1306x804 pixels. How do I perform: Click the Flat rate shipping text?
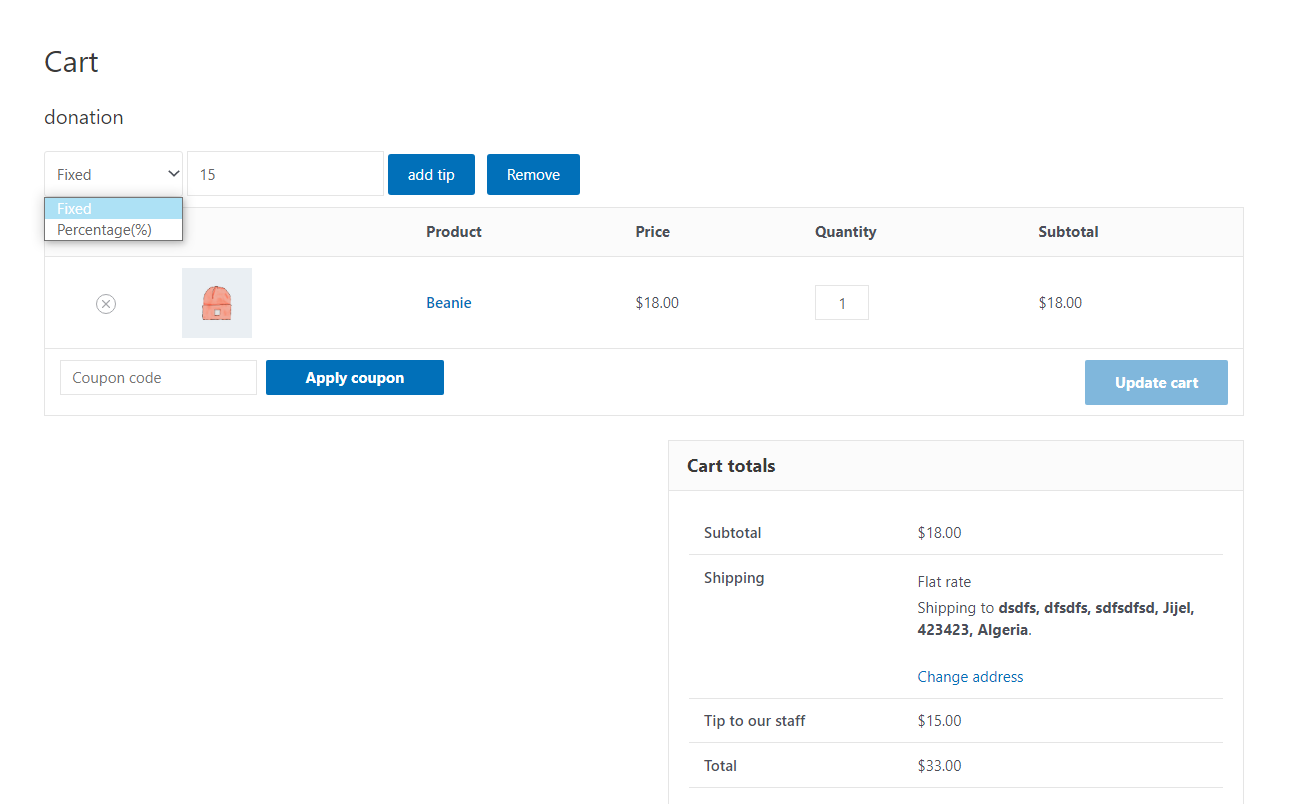(x=944, y=582)
